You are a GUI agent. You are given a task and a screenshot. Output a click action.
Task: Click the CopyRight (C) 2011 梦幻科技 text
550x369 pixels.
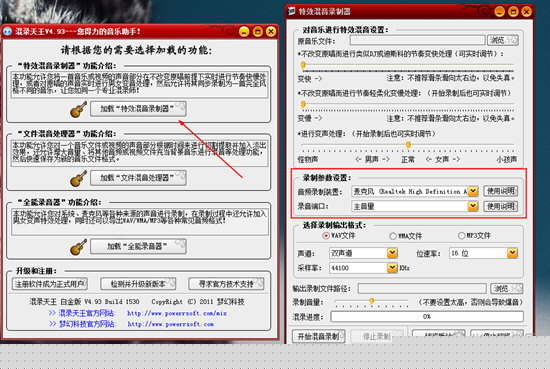[198, 302]
